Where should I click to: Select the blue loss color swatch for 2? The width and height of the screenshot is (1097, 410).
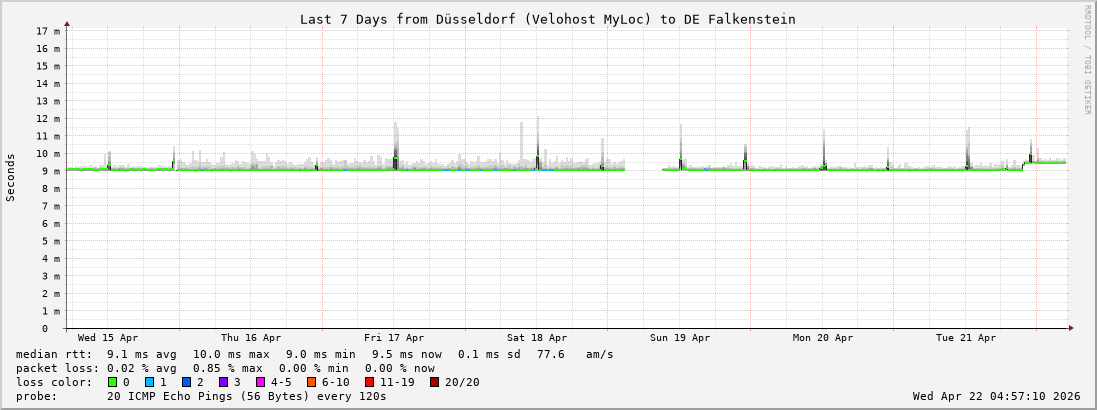click(x=186, y=382)
